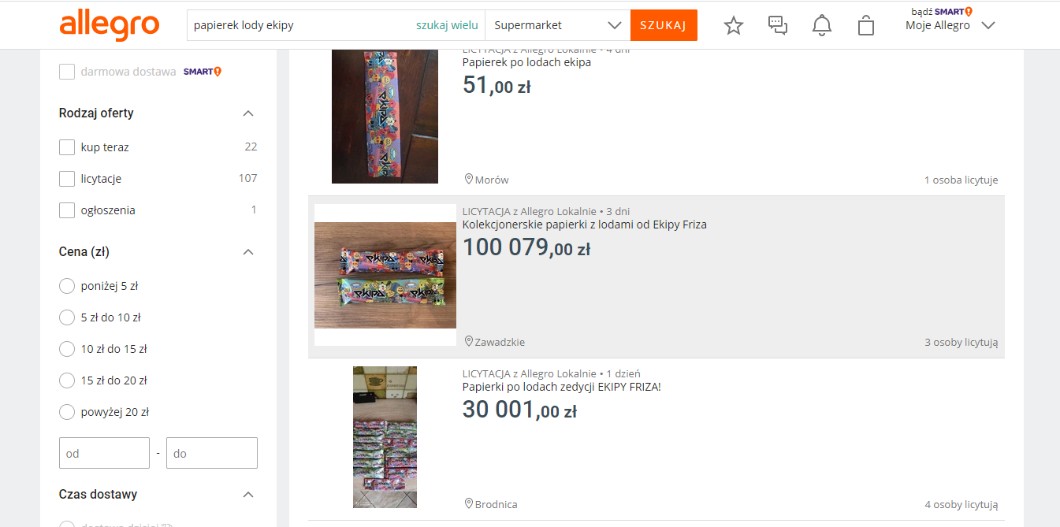The height and width of the screenshot is (527, 1060).
Task: Select 'poniżej 5 zł' price option
Action: click(x=67, y=286)
